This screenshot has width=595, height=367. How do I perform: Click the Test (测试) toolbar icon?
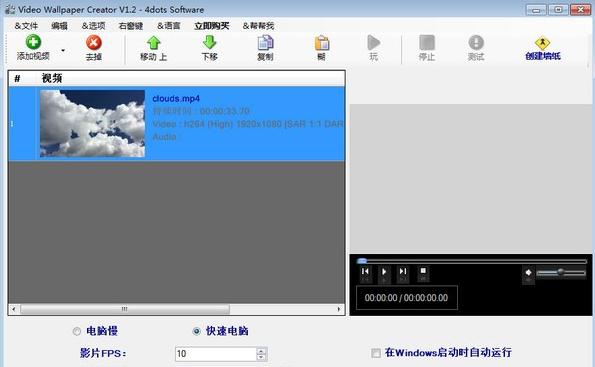pos(476,43)
